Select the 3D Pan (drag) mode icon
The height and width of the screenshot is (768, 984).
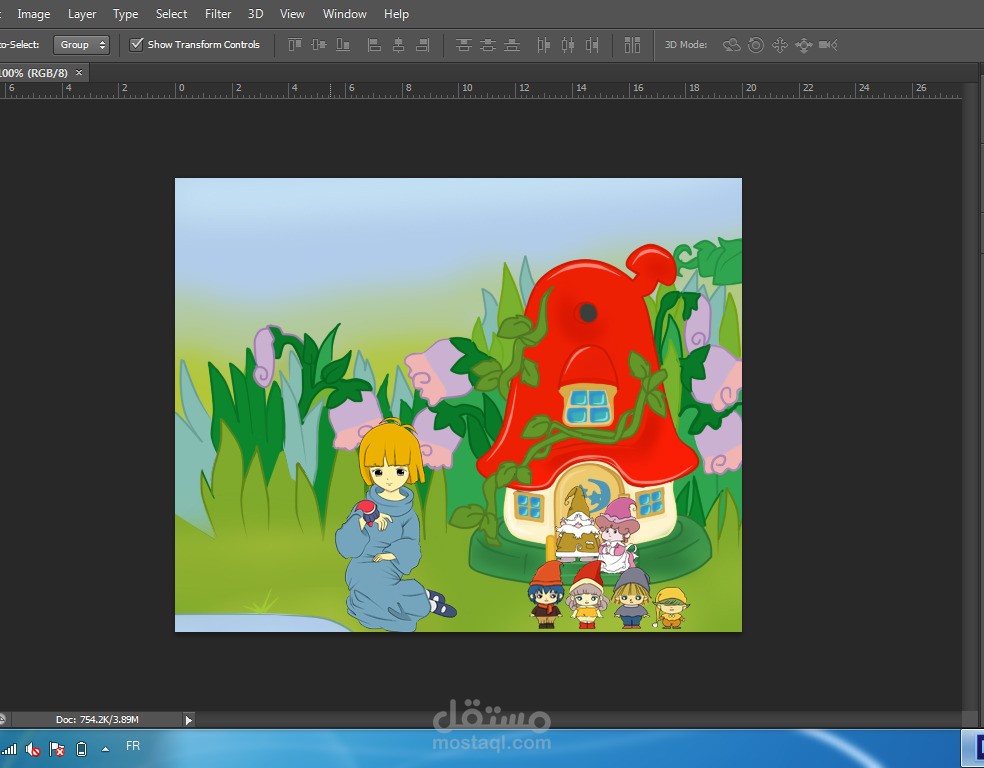pos(780,45)
